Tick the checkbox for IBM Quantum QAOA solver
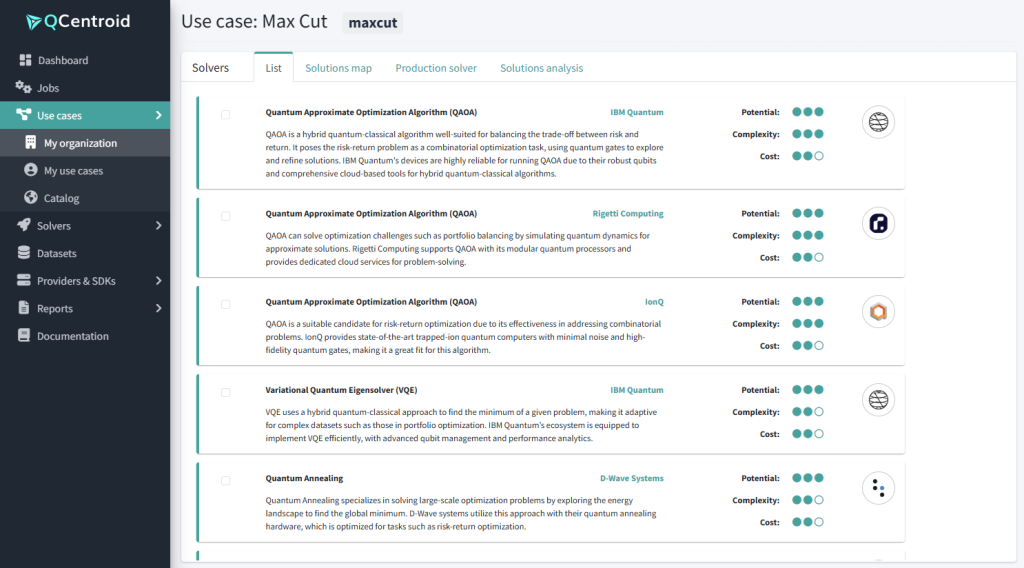The width and height of the screenshot is (1024, 568). [226, 115]
